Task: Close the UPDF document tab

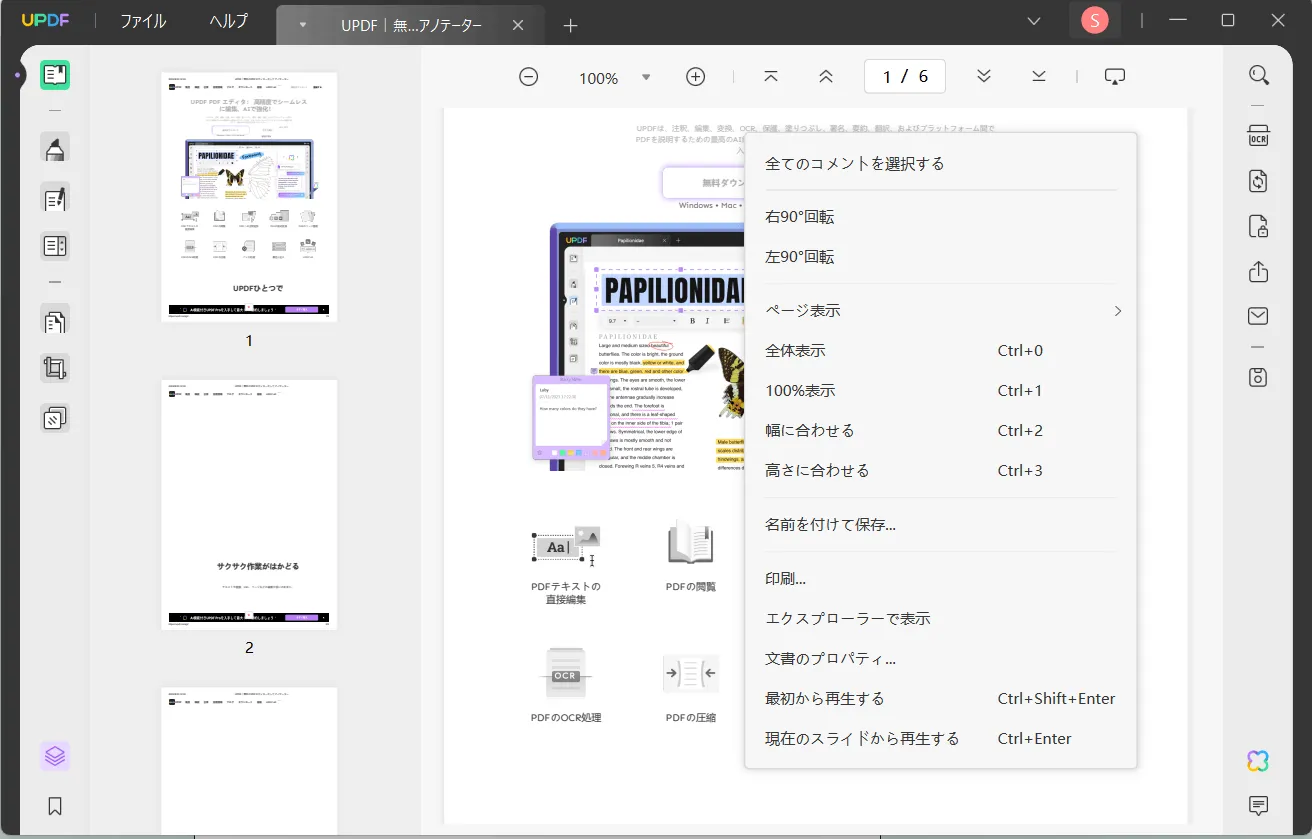Action: click(x=518, y=25)
